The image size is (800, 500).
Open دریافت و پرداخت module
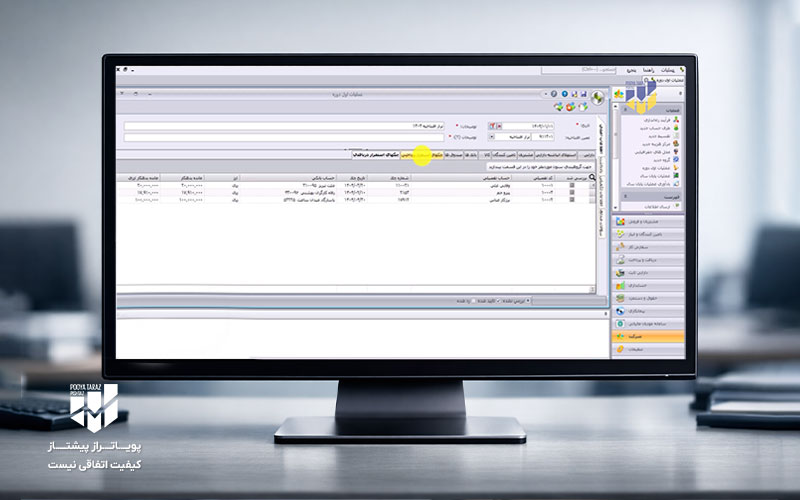click(x=648, y=260)
